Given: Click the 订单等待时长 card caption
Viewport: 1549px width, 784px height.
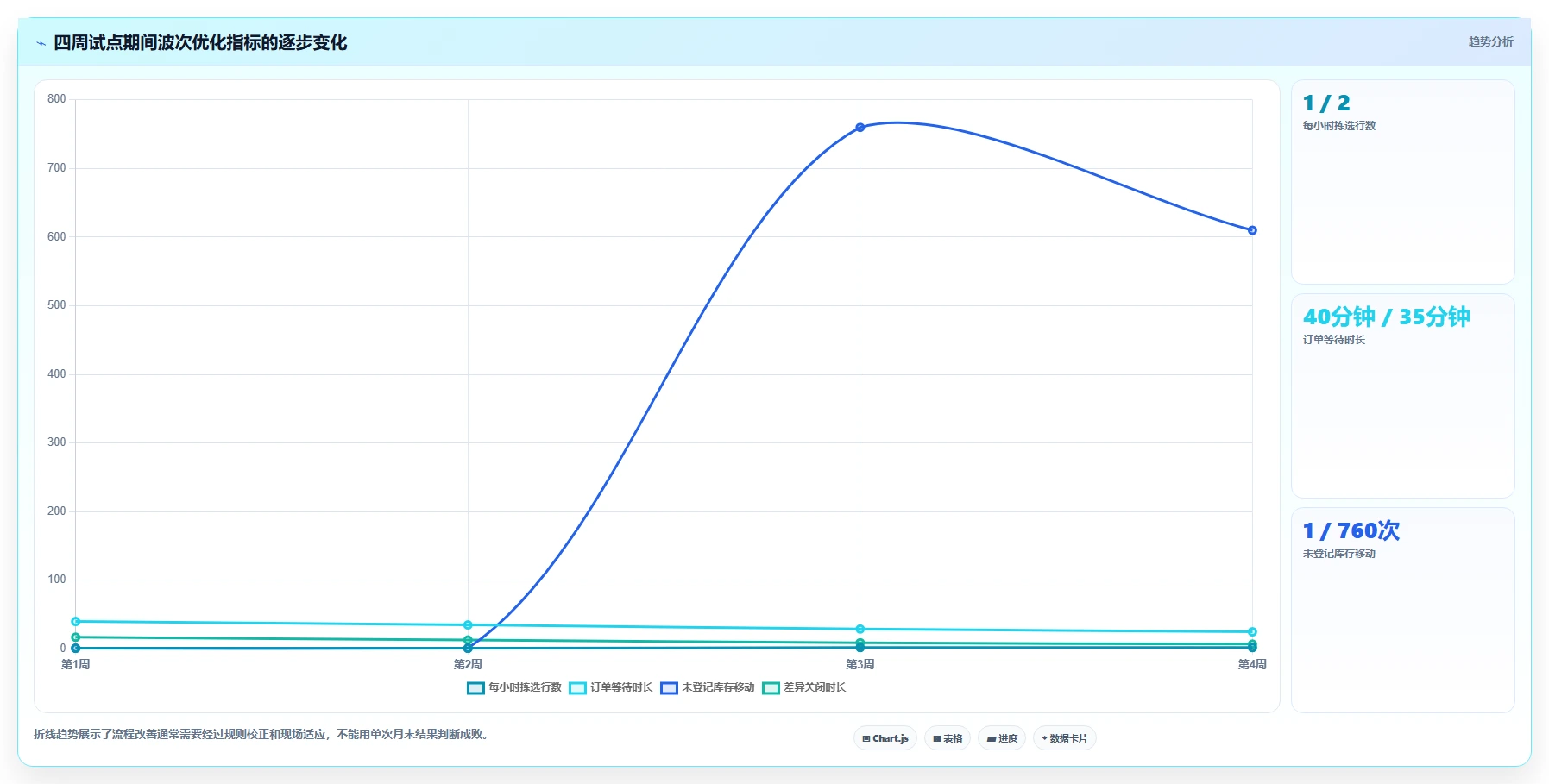Looking at the screenshot, I should point(1334,340).
